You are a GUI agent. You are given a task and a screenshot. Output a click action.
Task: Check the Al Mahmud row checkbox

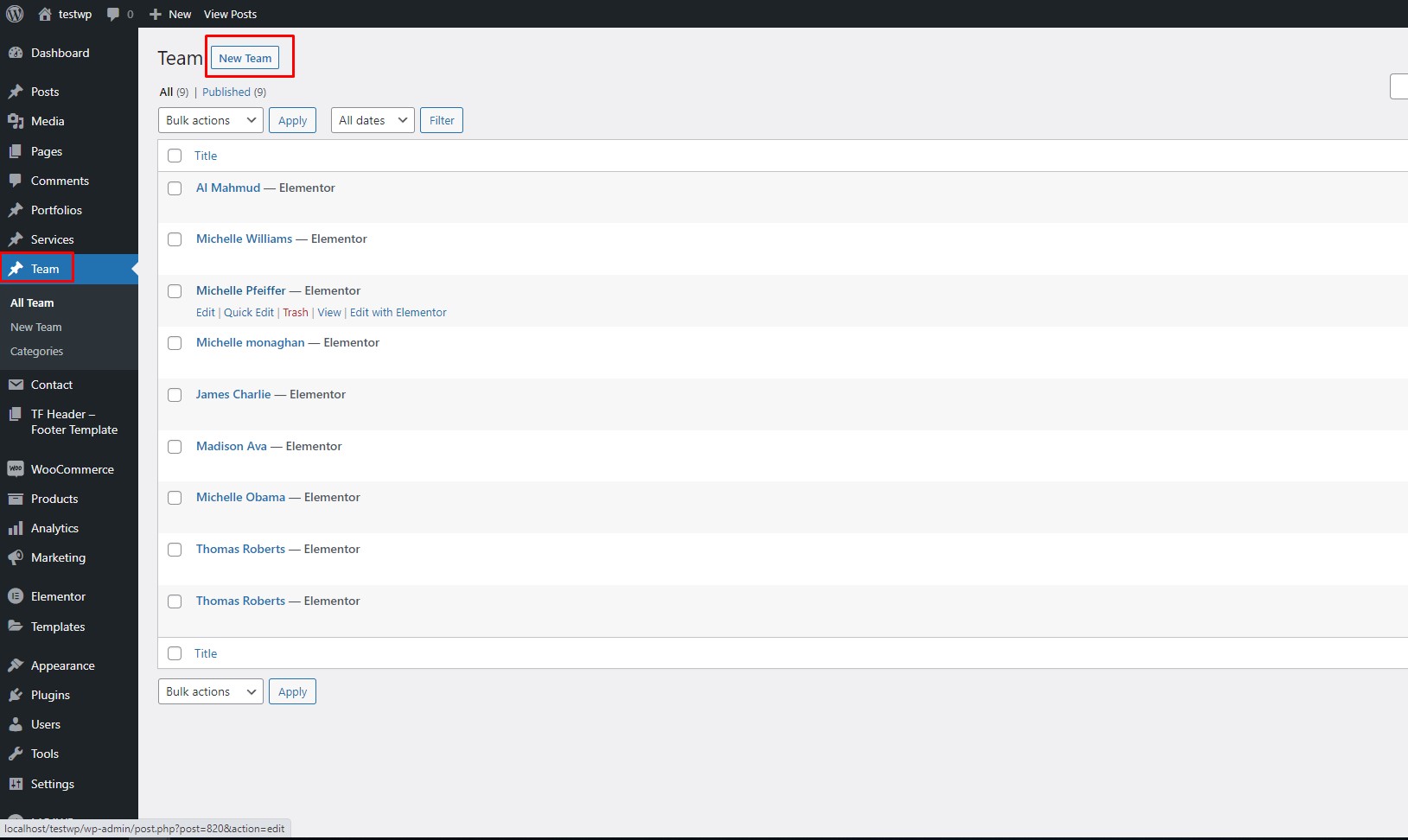click(x=175, y=188)
